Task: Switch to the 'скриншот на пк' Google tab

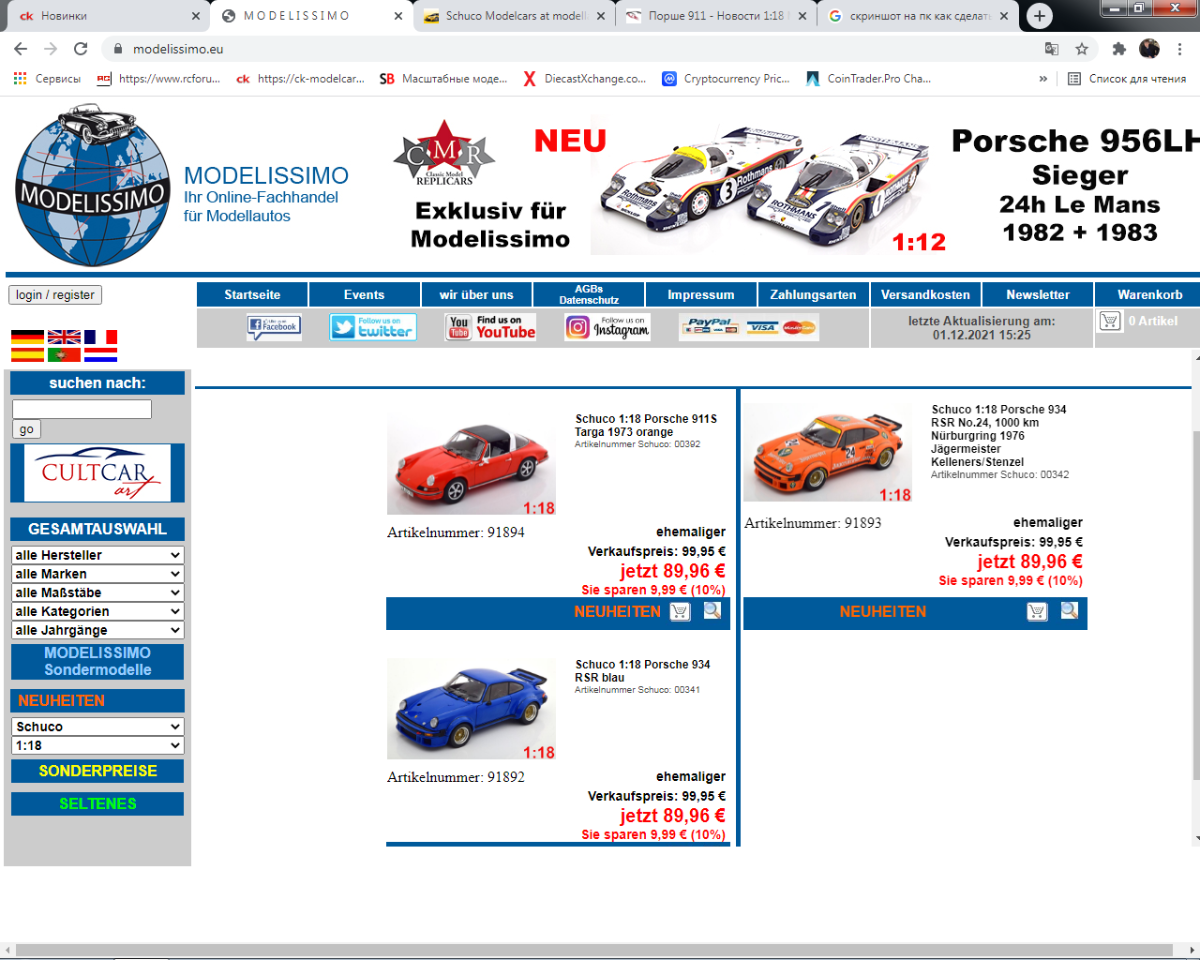Action: tap(918, 17)
